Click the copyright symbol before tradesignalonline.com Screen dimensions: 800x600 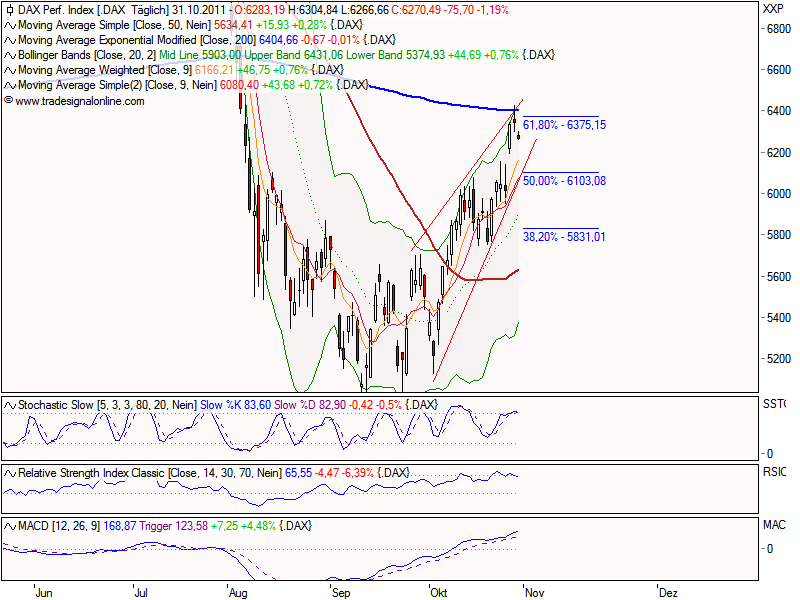(x=10, y=100)
